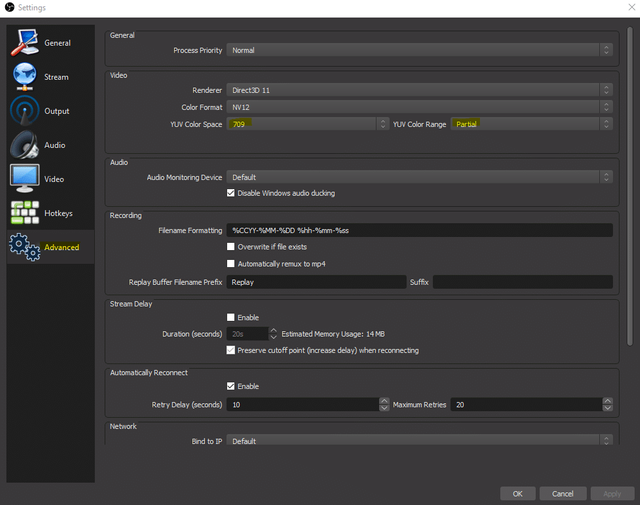This screenshot has width=640, height=505.
Task: Increase Retry Delay with up arrow
Action: point(384,401)
